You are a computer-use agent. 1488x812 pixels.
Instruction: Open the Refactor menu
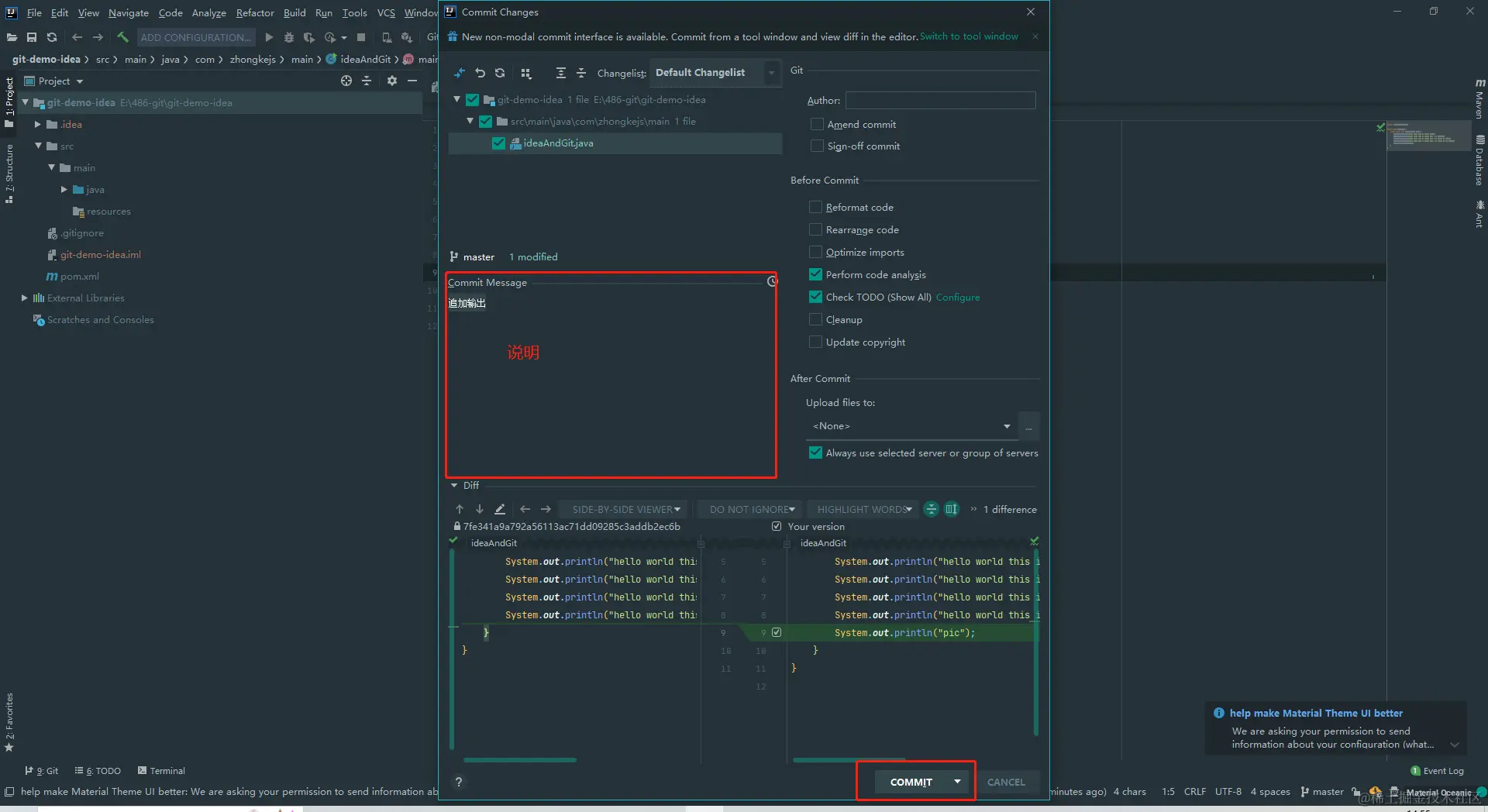[255, 12]
